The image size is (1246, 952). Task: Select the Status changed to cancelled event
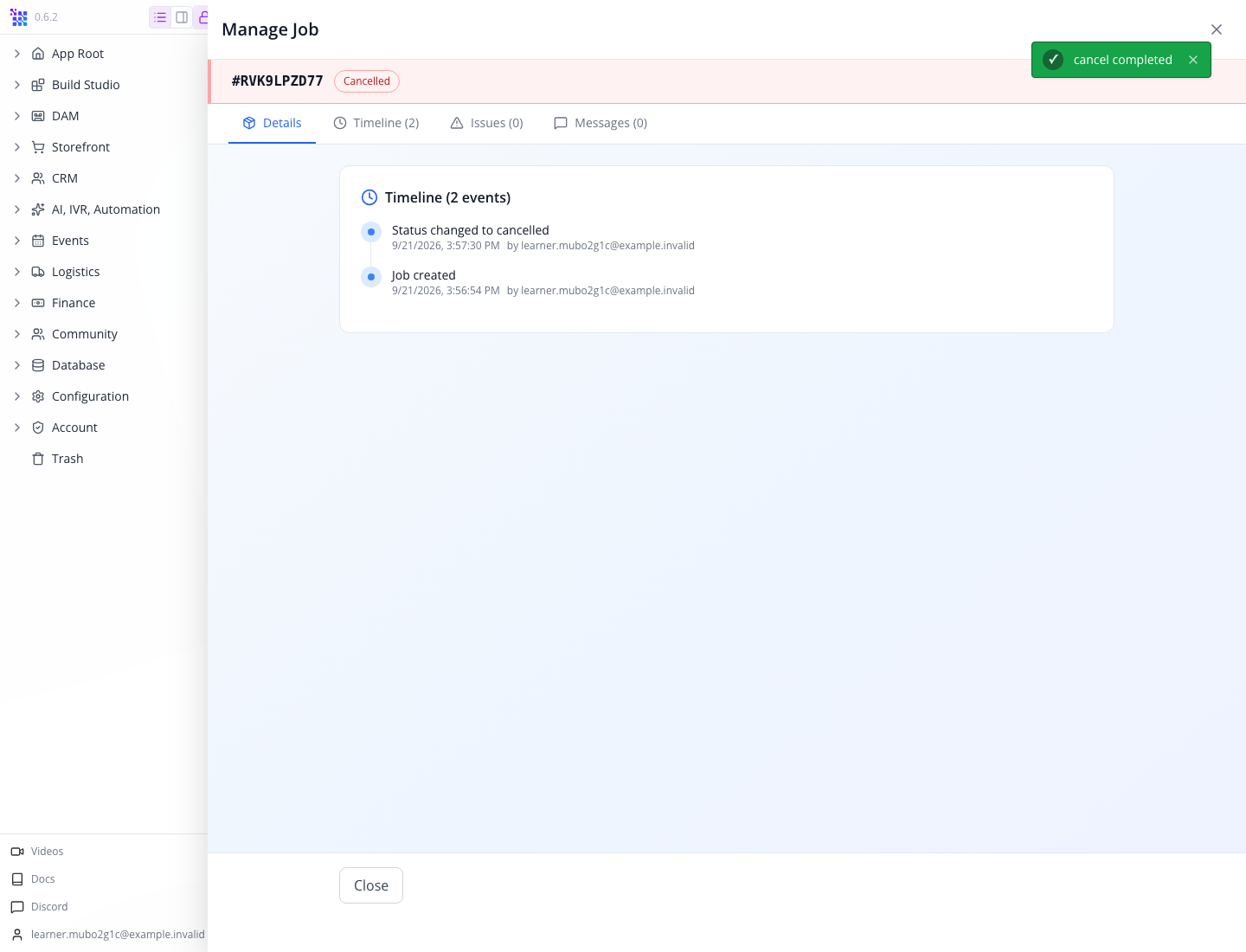pos(471,230)
